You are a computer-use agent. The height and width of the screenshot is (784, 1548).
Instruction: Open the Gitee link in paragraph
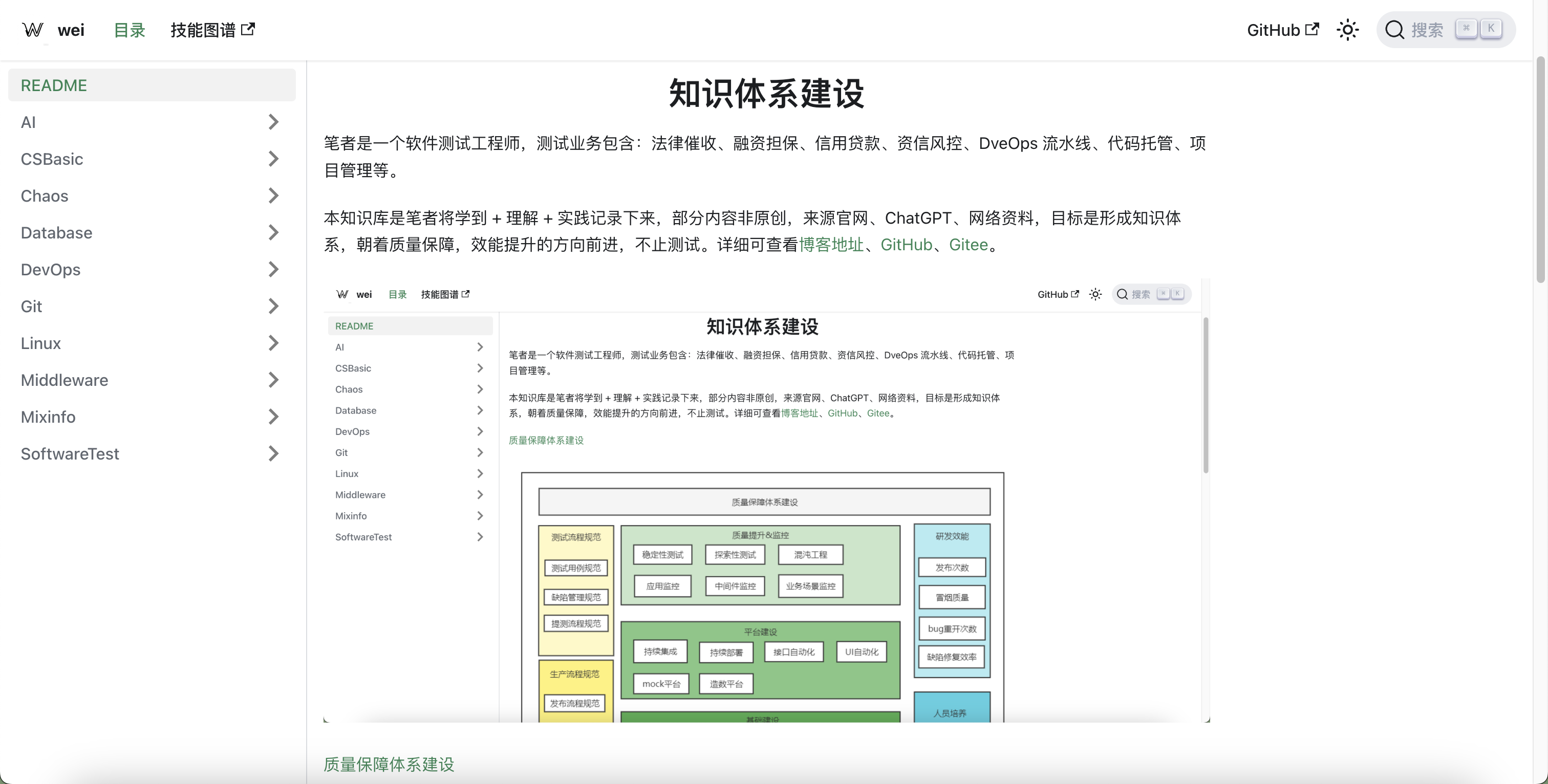[968, 245]
